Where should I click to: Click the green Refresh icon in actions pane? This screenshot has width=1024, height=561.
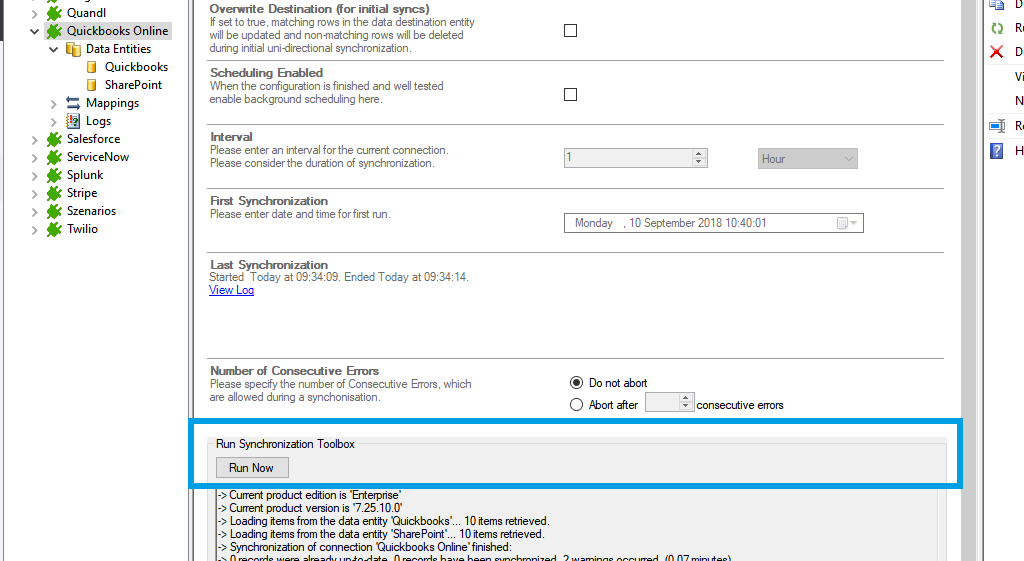tap(997, 29)
